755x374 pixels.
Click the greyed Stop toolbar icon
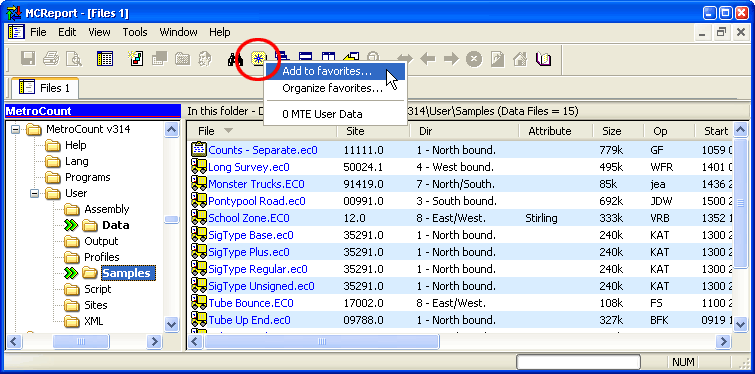tap(474, 59)
